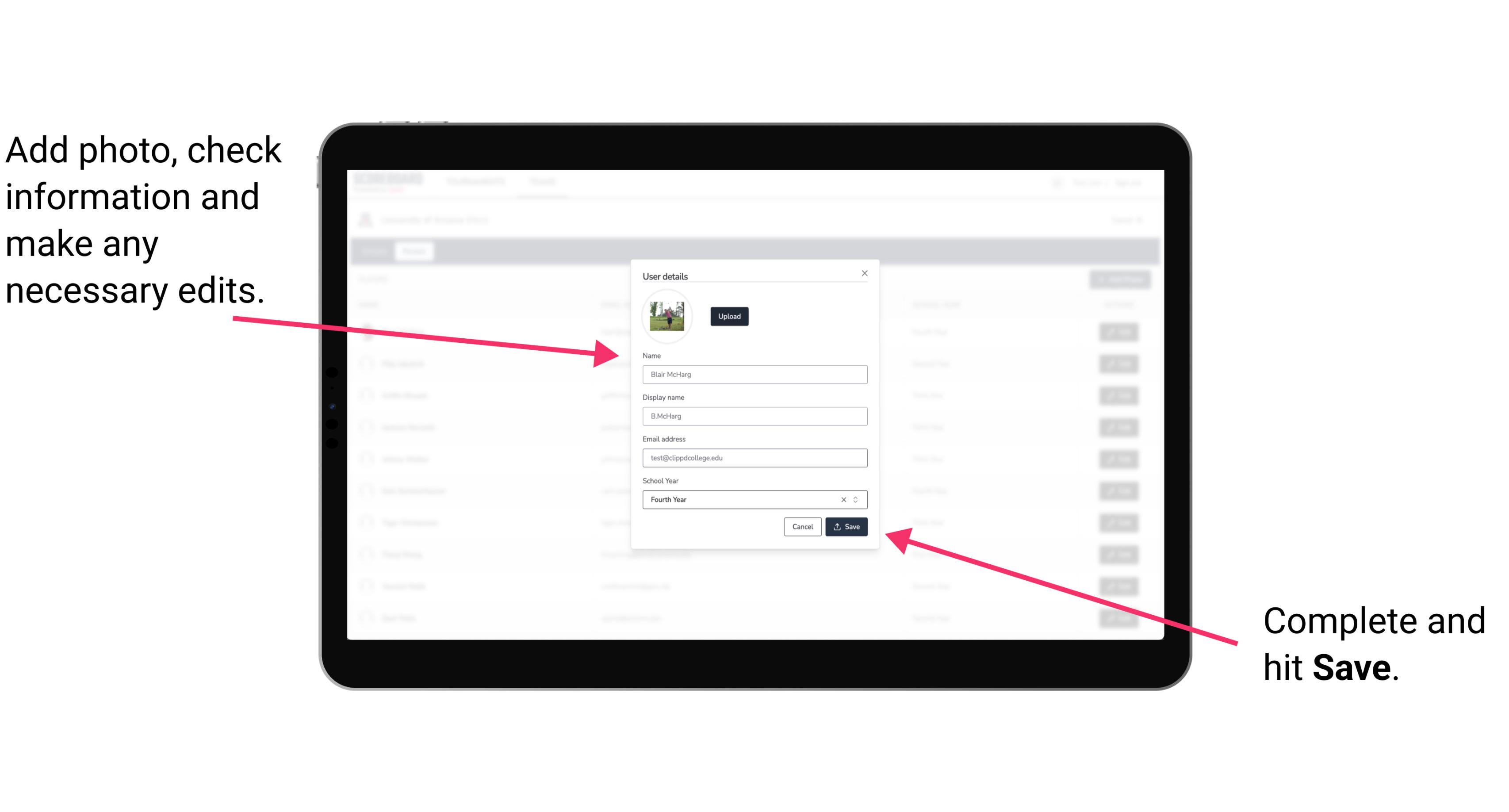Click the stepper arrows in School Year dropdown
The height and width of the screenshot is (812, 1509).
pyautogui.click(x=857, y=499)
